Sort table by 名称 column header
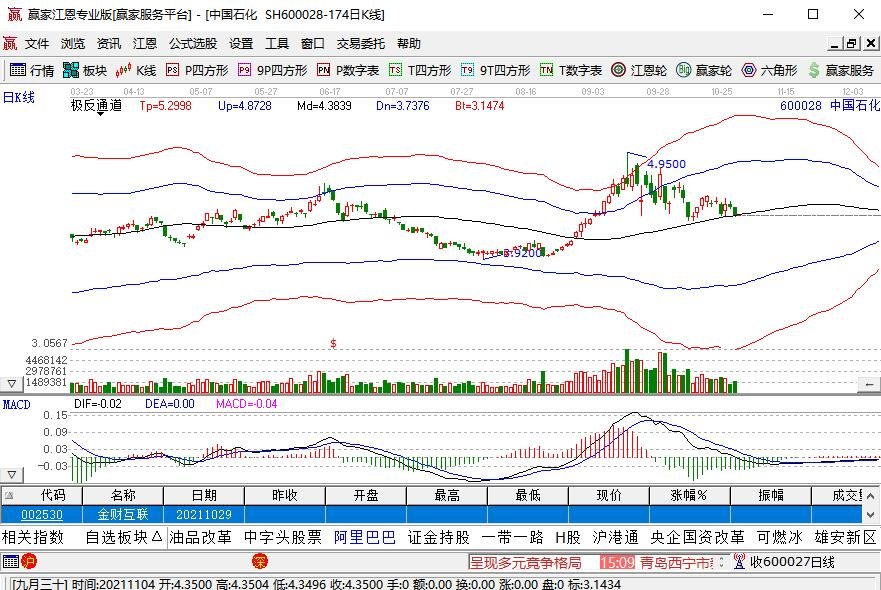This screenshot has width=881, height=590. (x=123, y=496)
